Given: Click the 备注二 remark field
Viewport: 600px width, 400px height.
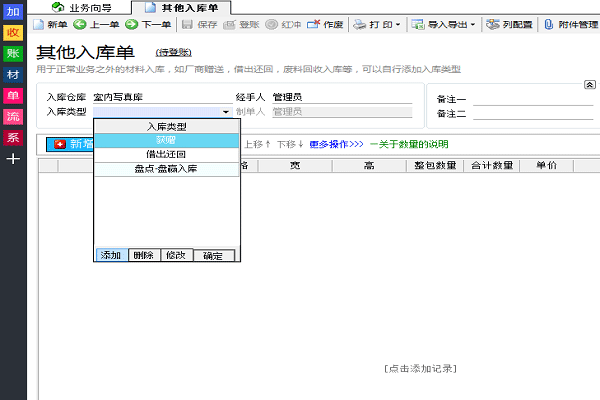Looking at the screenshot, I should pos(533,114).
